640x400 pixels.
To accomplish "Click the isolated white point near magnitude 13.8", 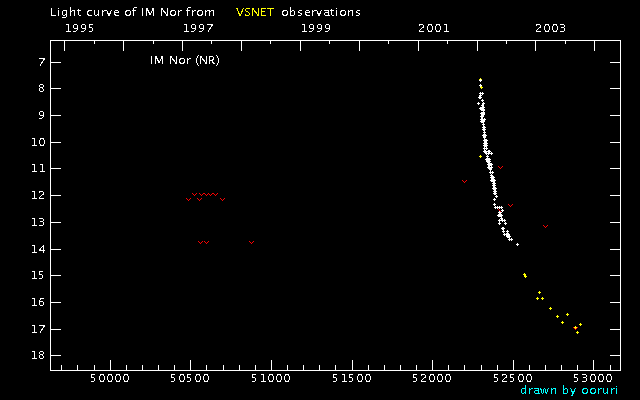I will 518,244.
